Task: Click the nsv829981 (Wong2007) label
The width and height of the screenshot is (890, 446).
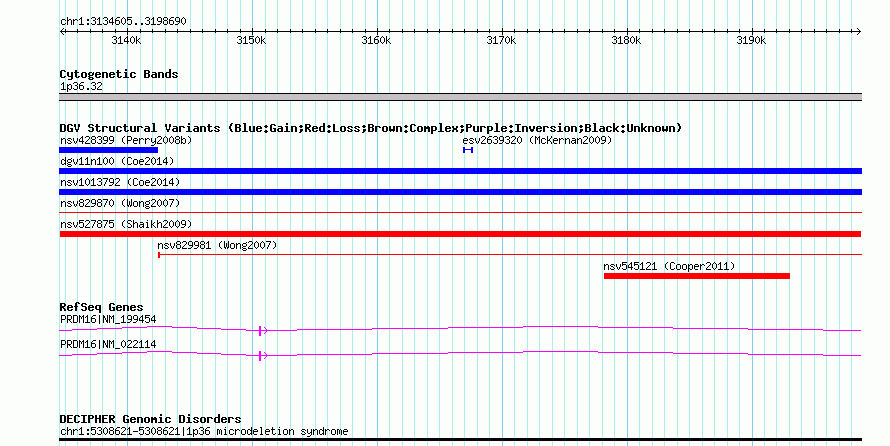Action: click(217, 245)
